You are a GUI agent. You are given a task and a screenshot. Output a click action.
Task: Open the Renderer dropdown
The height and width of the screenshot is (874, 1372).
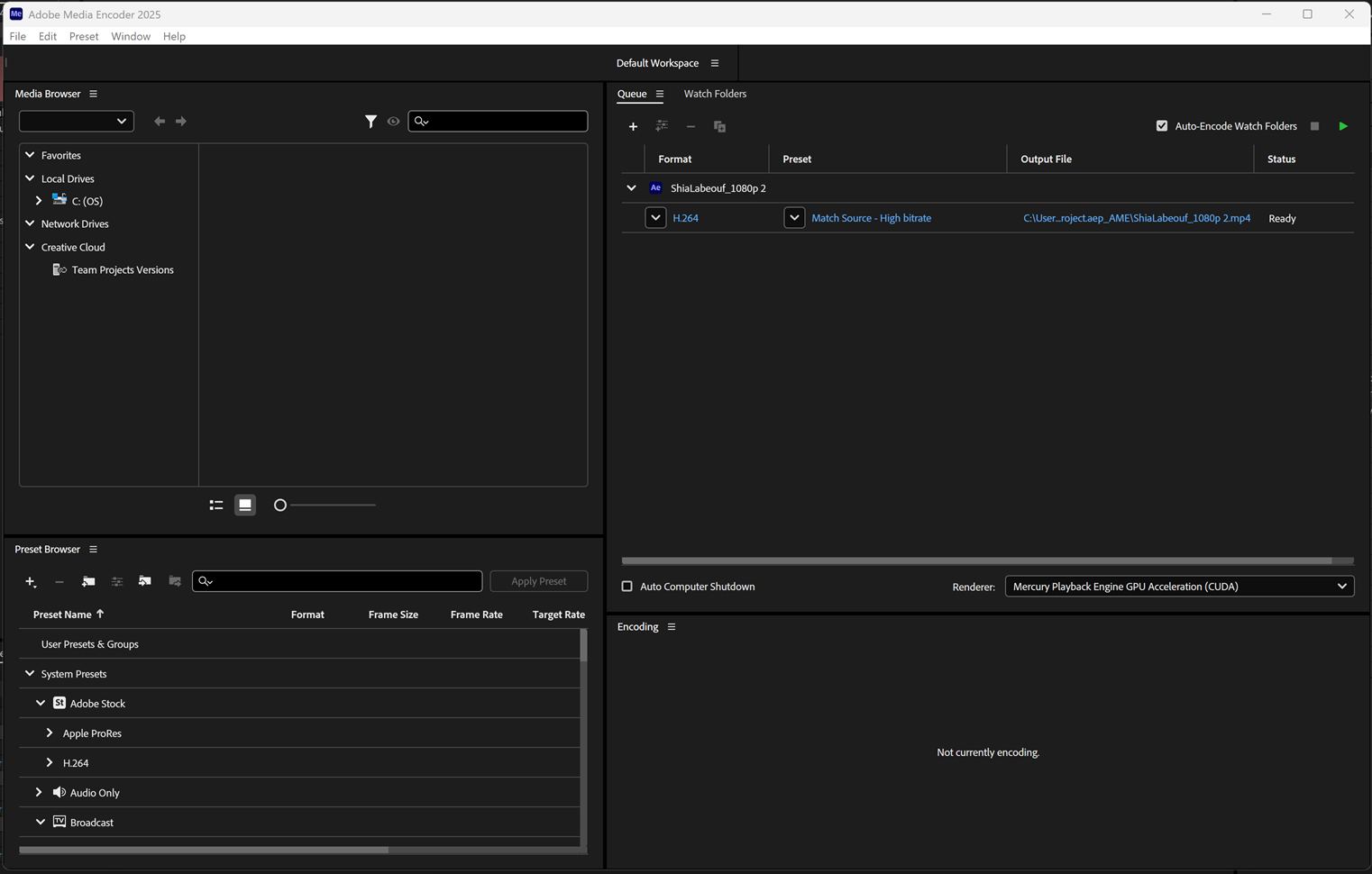(x=1178, y=587)
